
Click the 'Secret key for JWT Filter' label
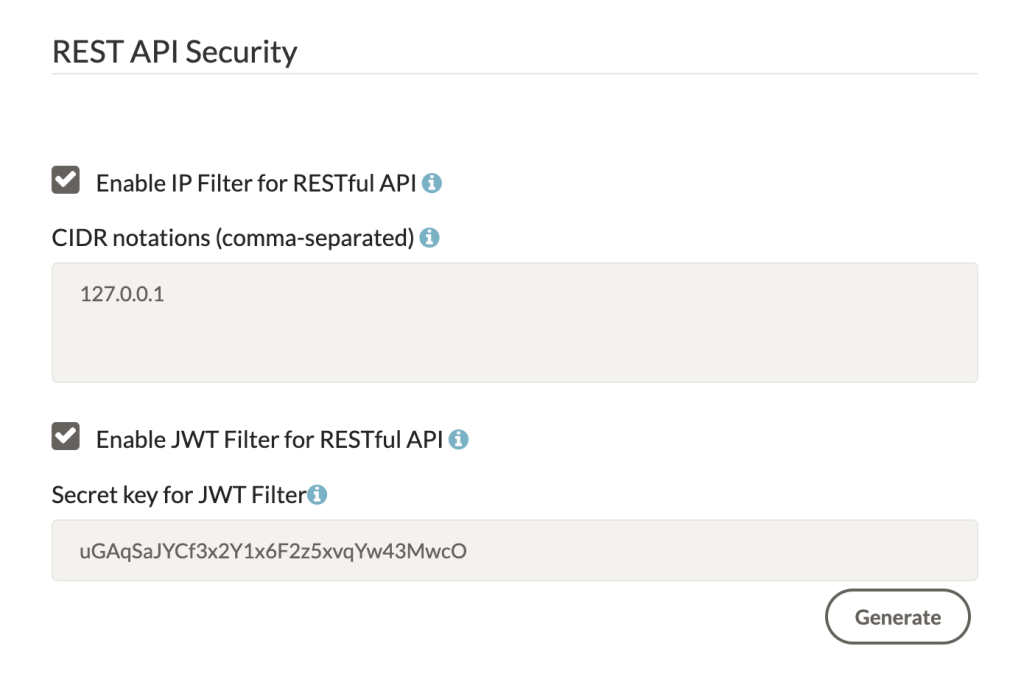[179, 495]
